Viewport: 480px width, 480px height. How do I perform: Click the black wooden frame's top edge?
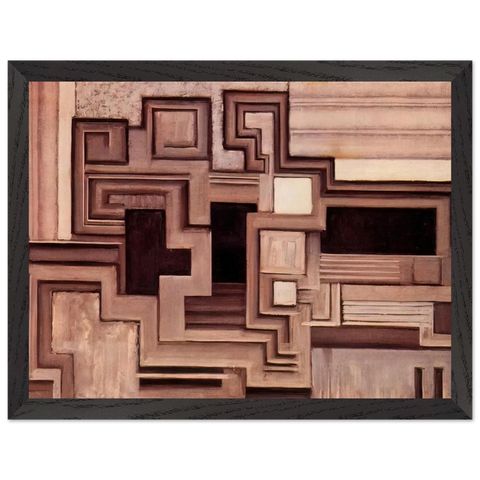point(240,71)
